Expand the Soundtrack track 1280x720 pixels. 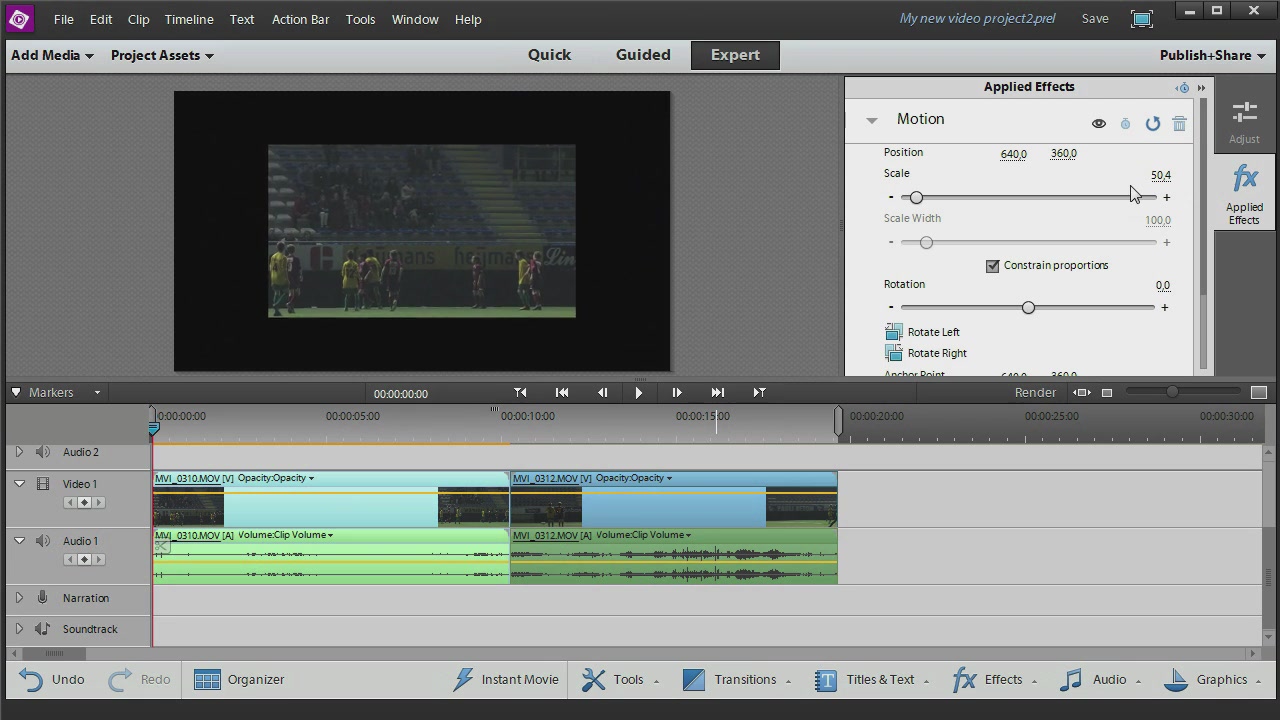(x=18, y=629)
